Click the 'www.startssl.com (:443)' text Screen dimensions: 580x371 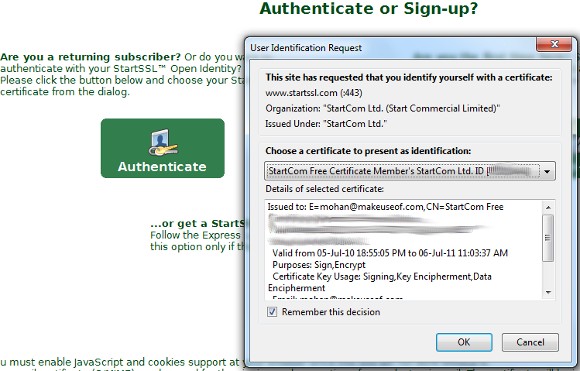[314, 93]
